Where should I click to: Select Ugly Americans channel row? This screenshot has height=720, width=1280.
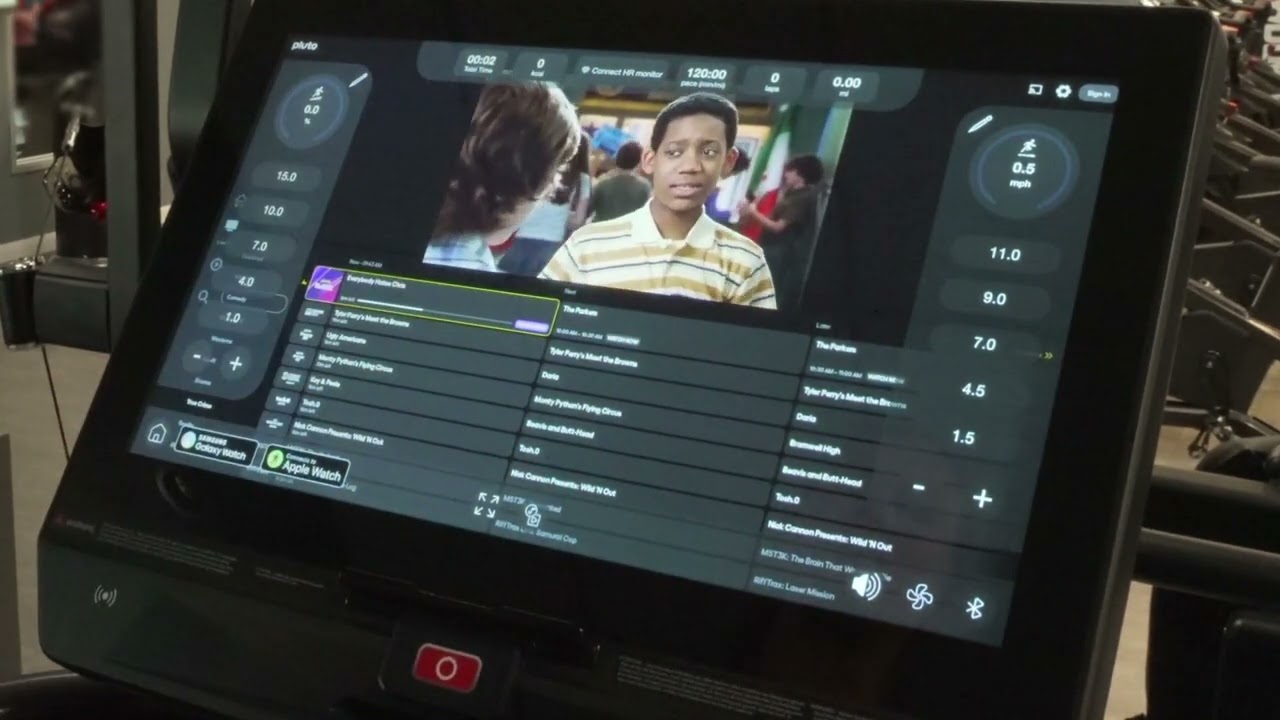[x=345, y=341]
